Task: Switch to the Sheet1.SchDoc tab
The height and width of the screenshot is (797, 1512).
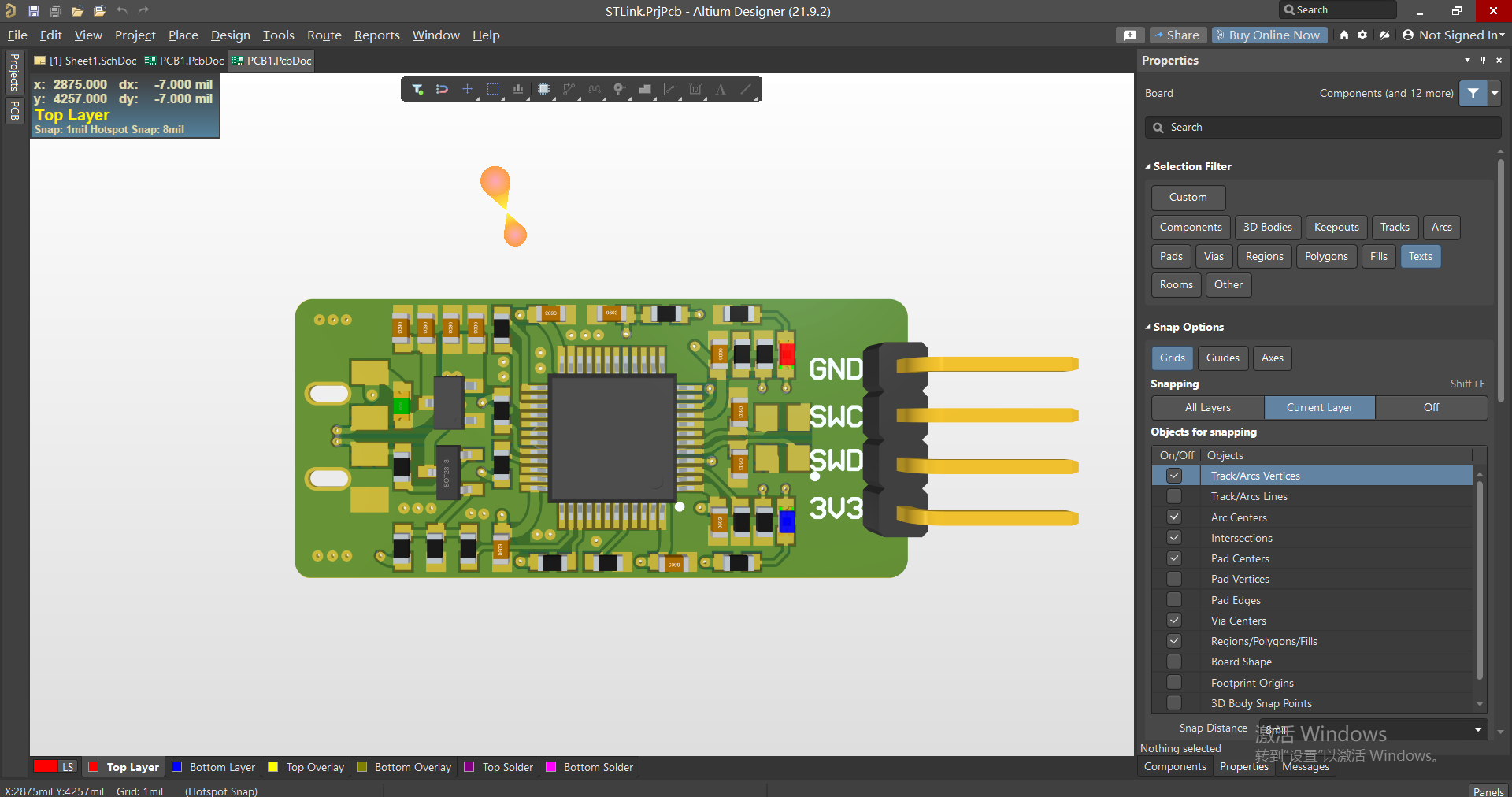Action: [x=86, y=61]
